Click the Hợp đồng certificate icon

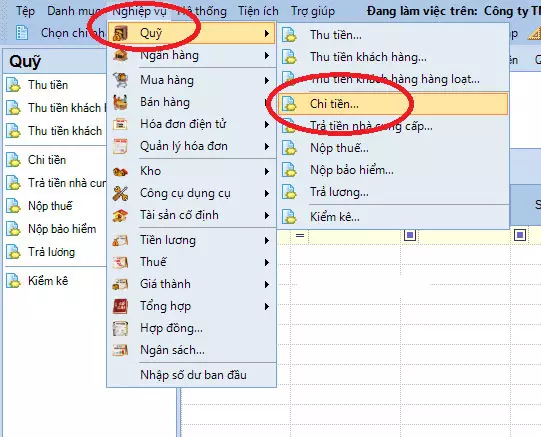(120, 328)
